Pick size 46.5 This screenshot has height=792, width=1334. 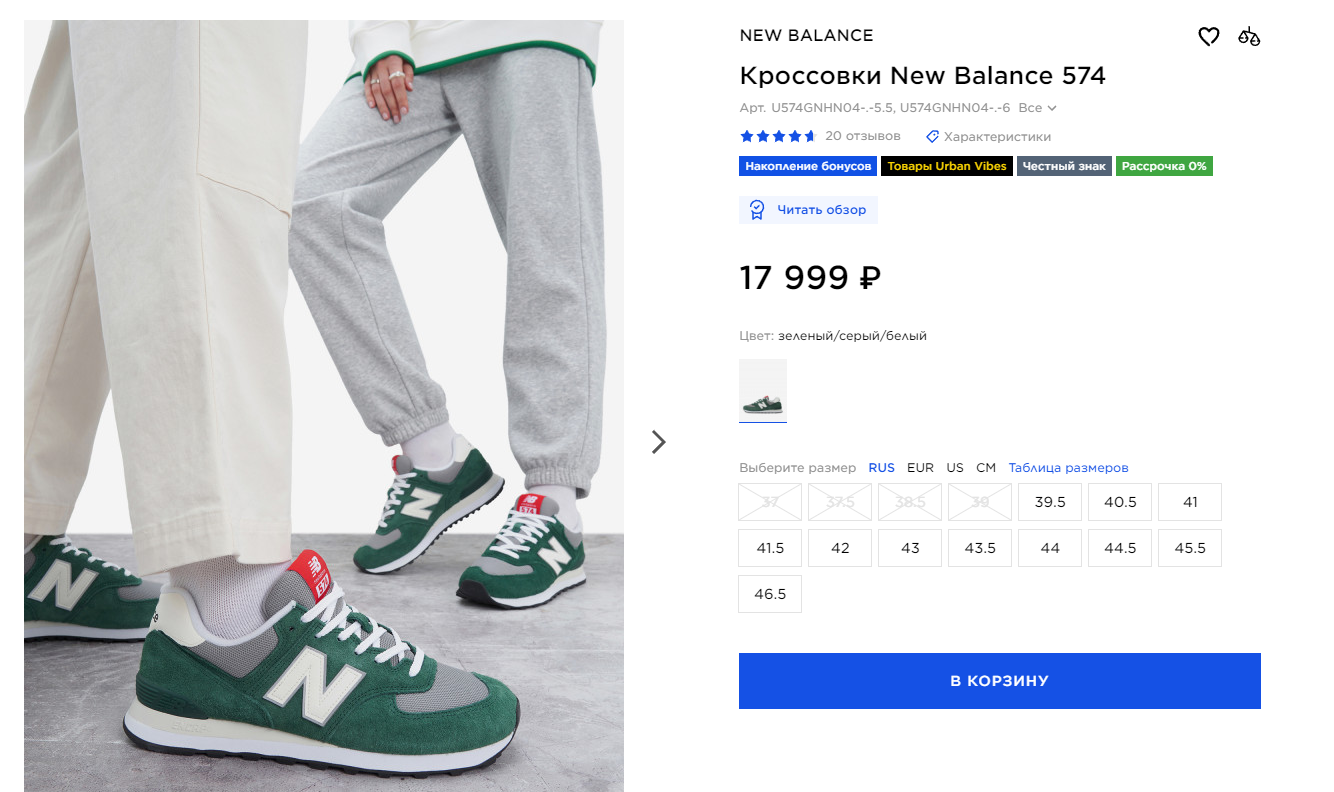(x=770, y=594)
